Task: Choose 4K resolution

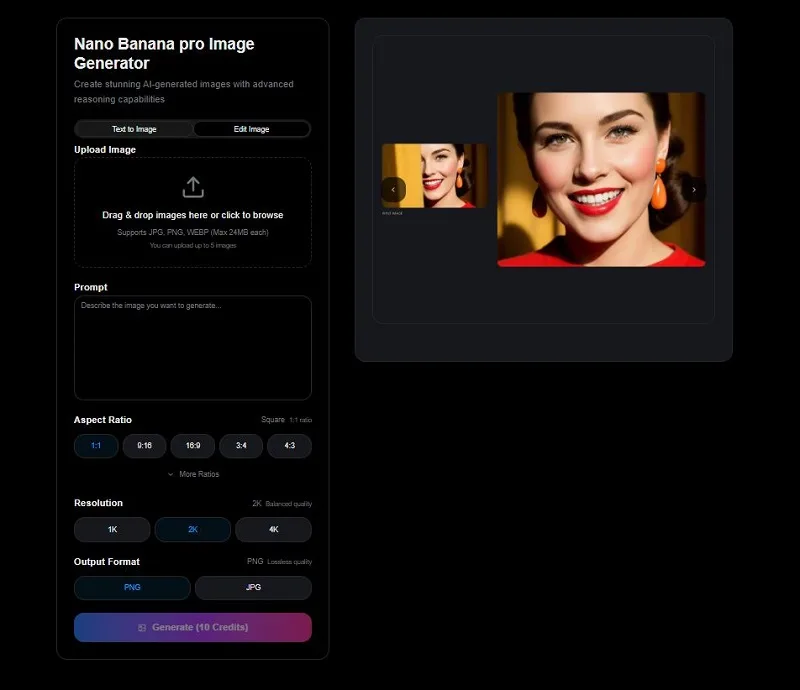Action: click(273, 529)
